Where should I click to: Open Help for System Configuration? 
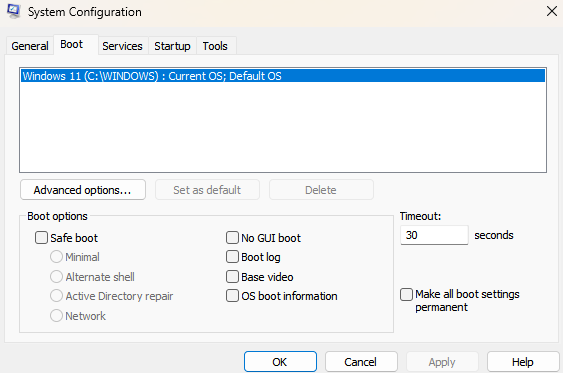click(x=523, y=362)
